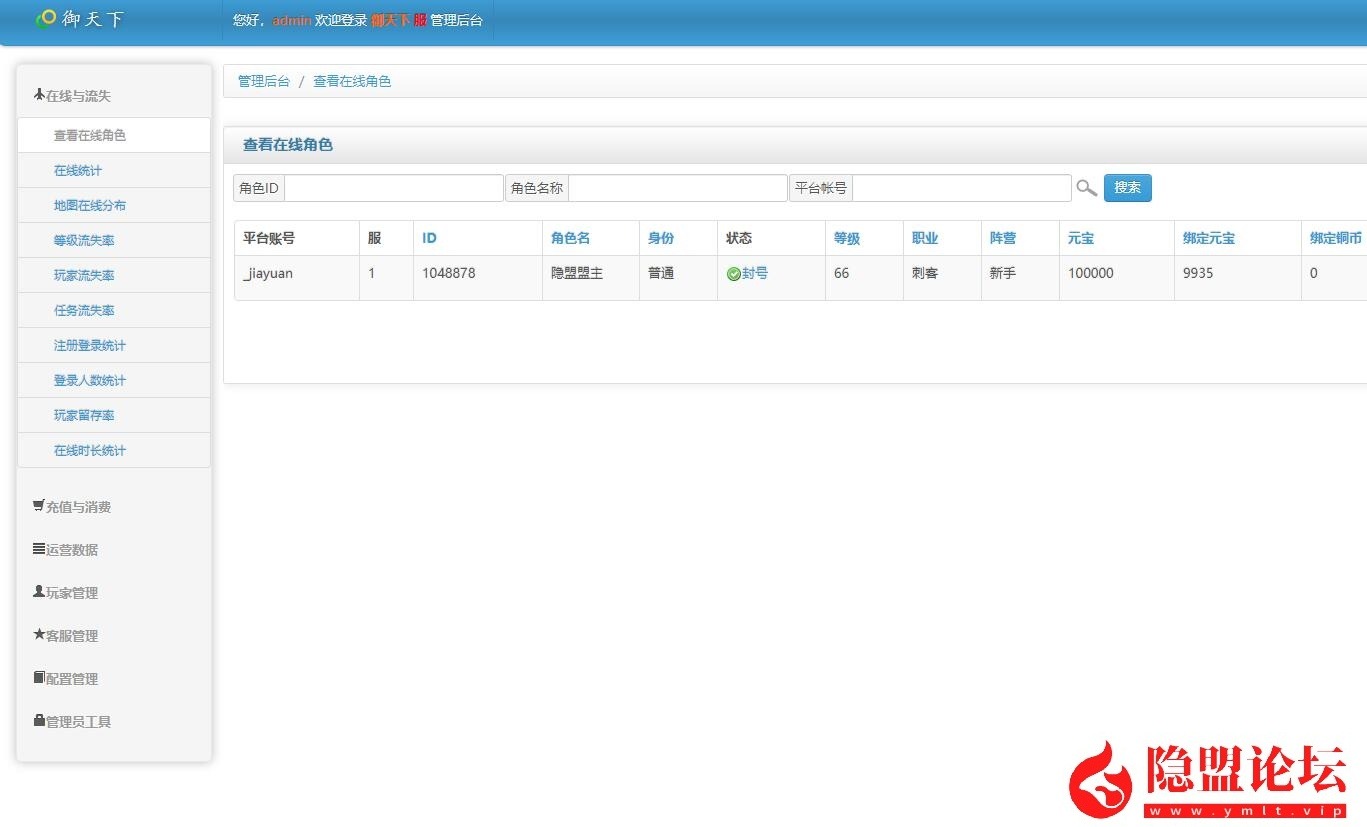Click the 搜索 button

1128,188
